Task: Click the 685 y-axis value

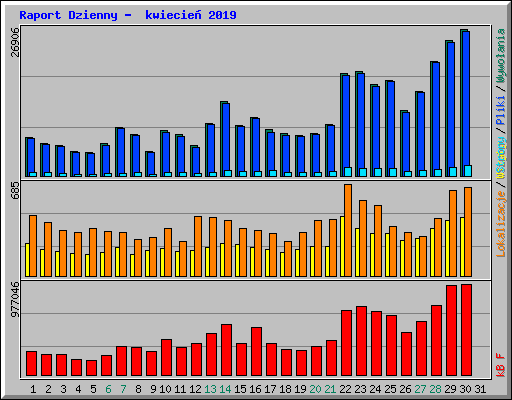Action: (x=15, y=191)
